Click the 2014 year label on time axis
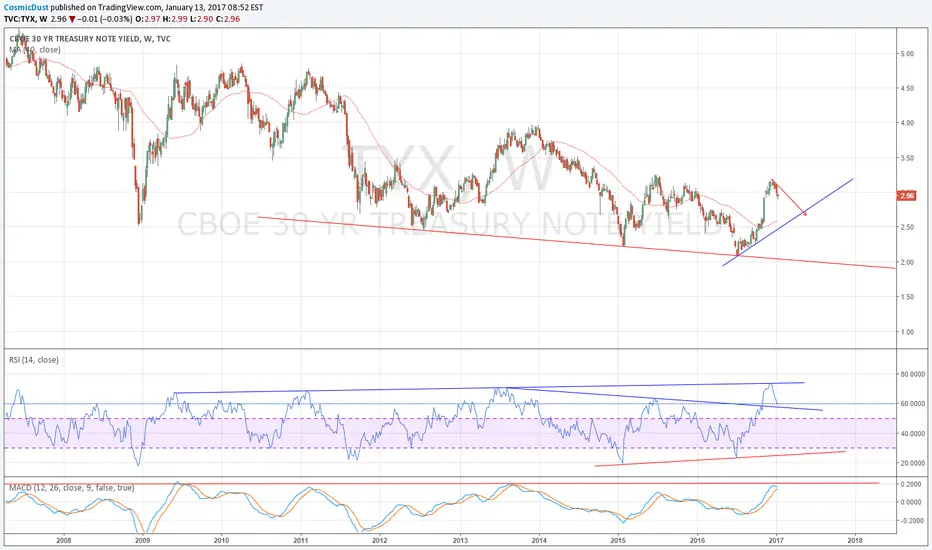This screenshot has width=932, height=550. (x=539, y=540)
